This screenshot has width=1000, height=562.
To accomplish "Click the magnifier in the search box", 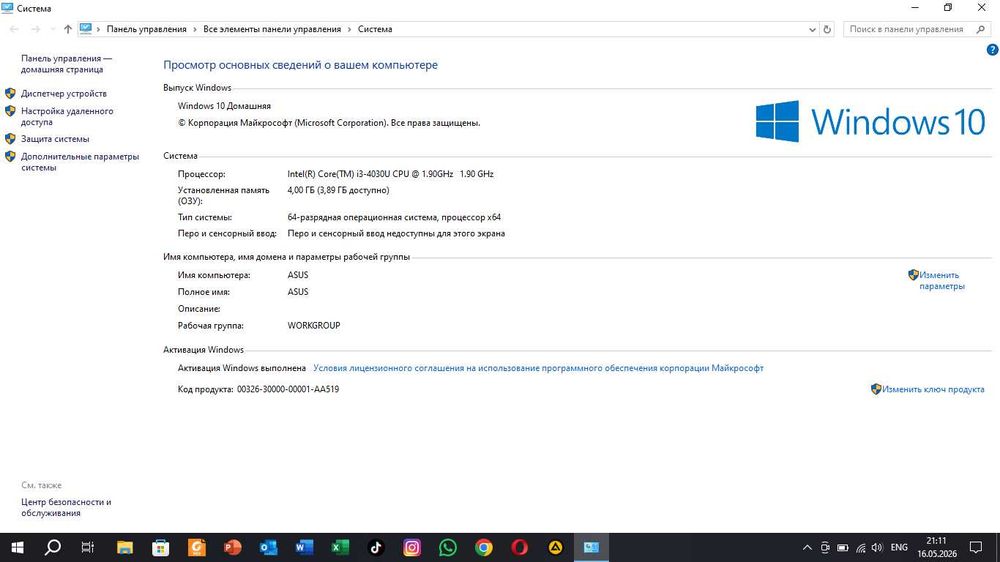I will pyautogui.click(x=981, y=29).
